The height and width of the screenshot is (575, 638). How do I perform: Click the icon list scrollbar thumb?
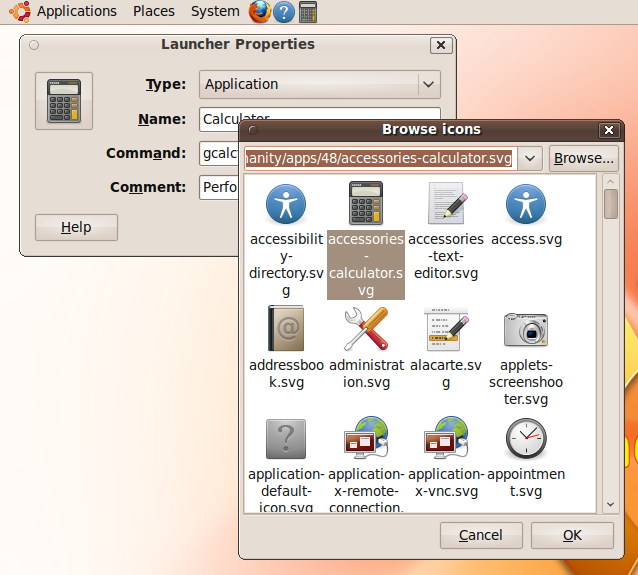coord(610,204)
